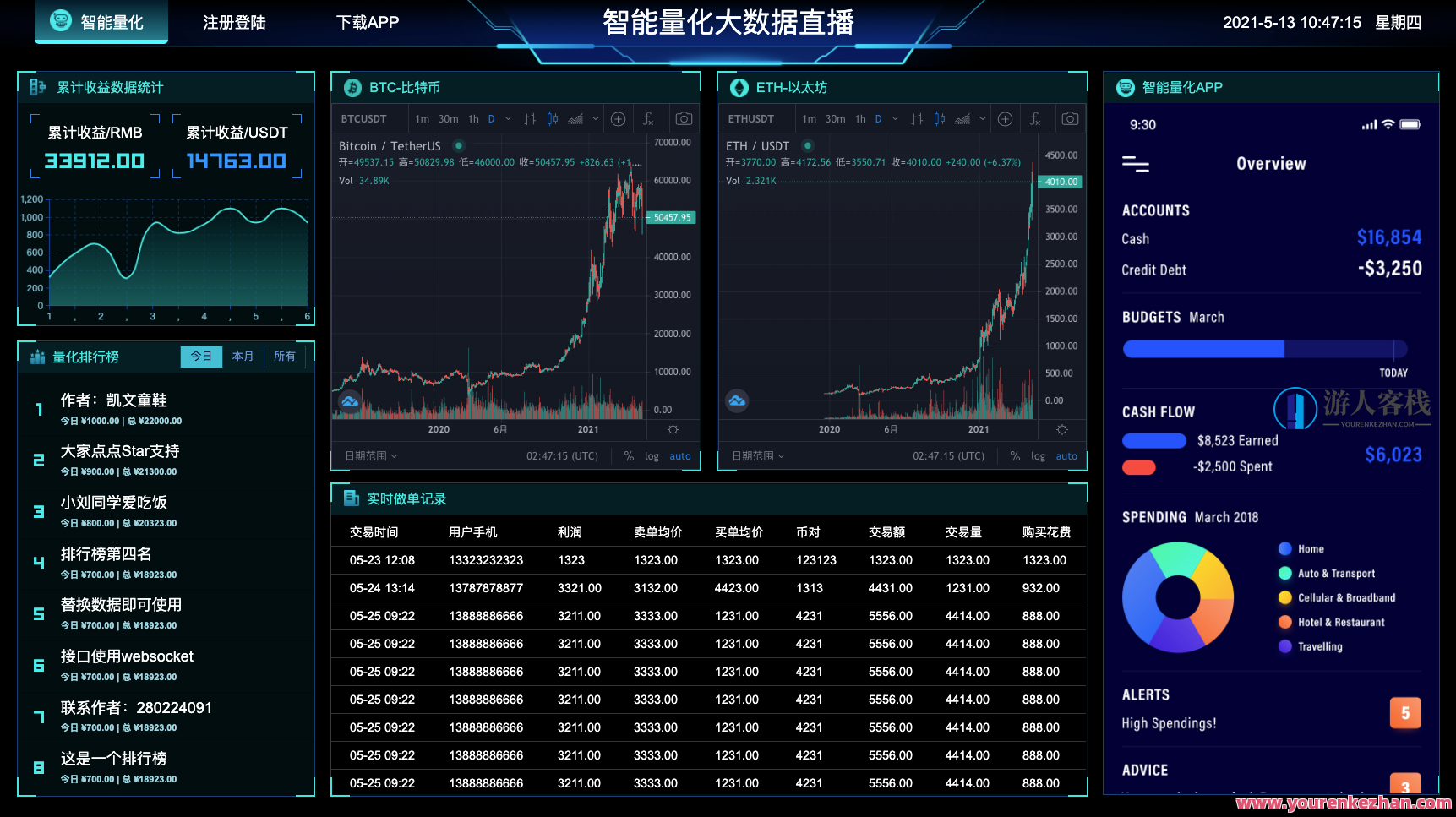The height and width of the screenshot is (817, 1456).
Task: Select the 所有 tab in 量化排行榜
Action: pos(285,356)
